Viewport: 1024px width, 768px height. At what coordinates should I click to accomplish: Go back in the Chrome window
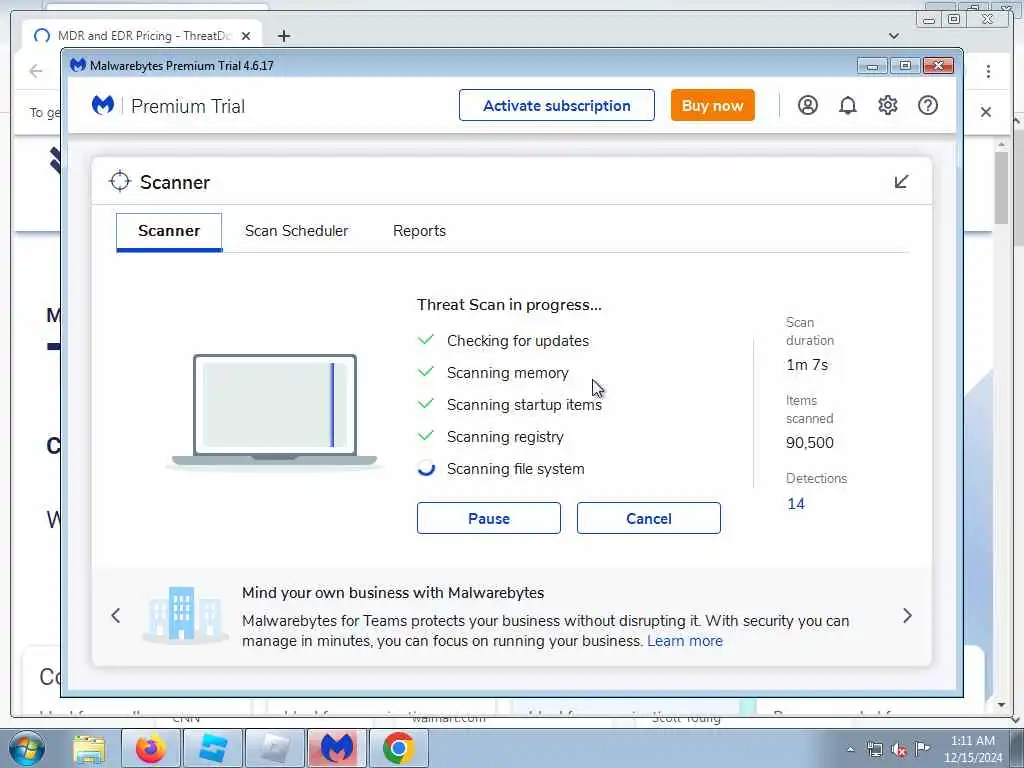click(x=36, y=71)
